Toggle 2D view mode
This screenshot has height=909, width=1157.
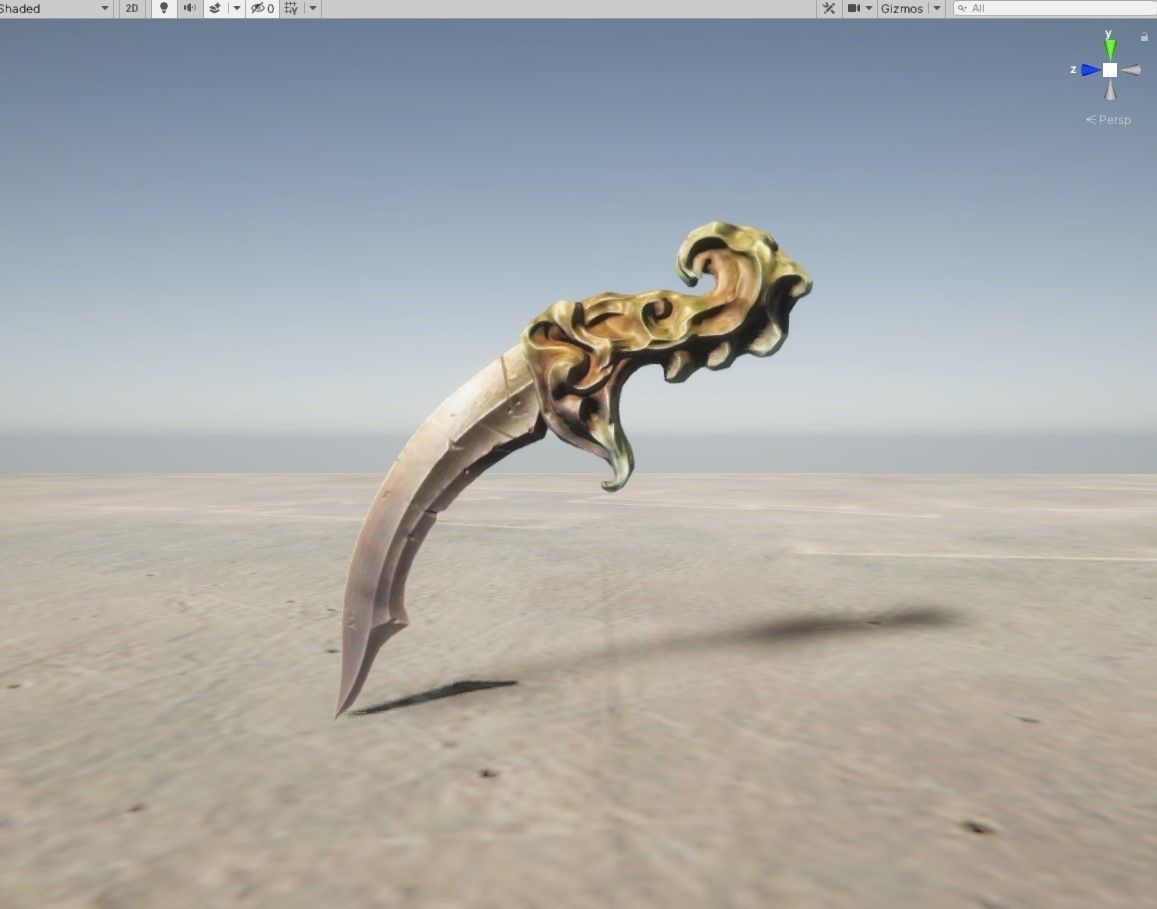tap(131, 9)
